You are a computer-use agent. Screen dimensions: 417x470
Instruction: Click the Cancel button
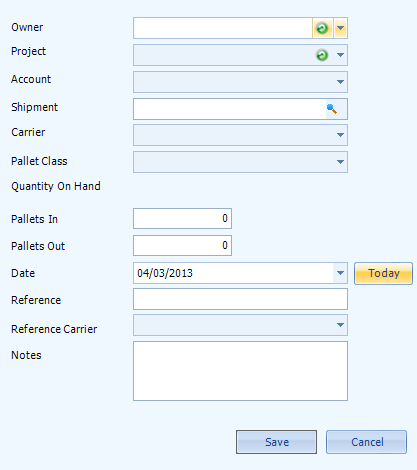366,442
